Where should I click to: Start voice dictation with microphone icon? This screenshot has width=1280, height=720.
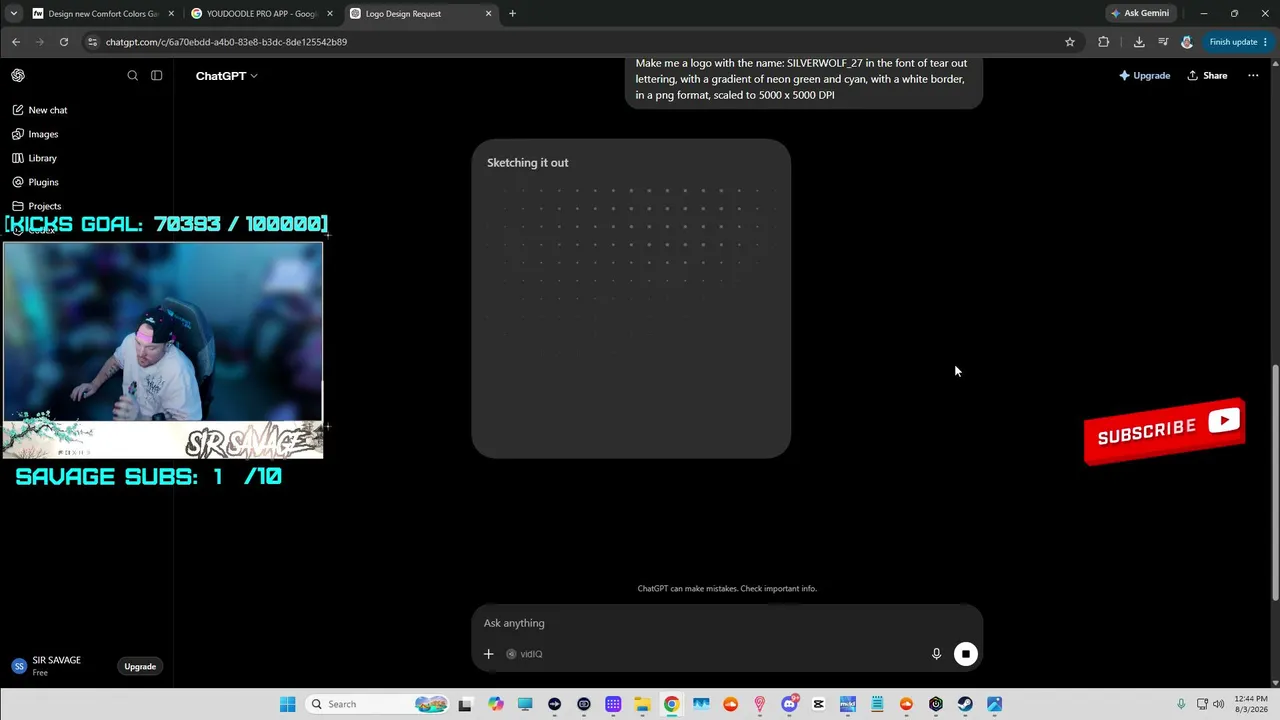pyautogui.click(x=936, y=654)
